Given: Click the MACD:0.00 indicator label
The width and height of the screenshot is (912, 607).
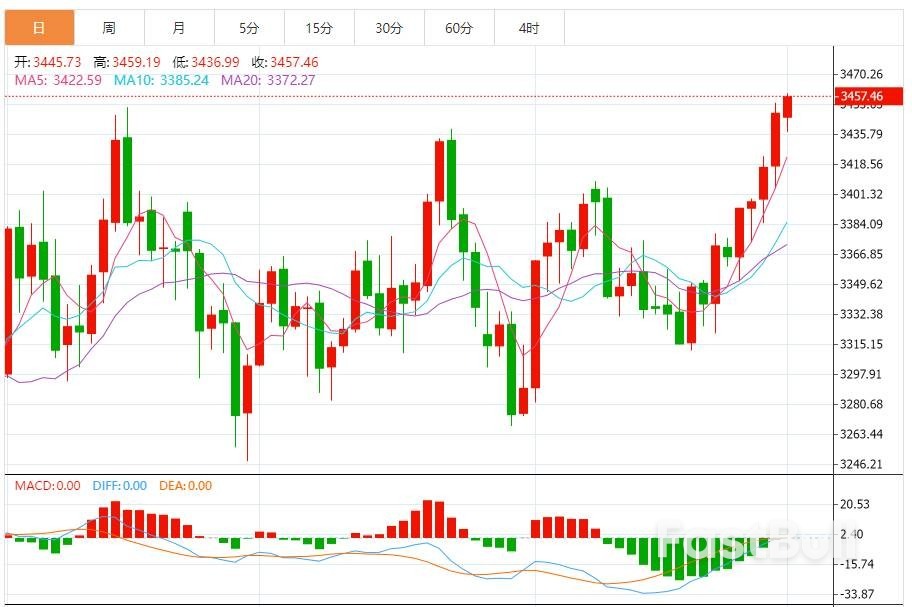Looking at the screenshot, I should click(47, 486).
